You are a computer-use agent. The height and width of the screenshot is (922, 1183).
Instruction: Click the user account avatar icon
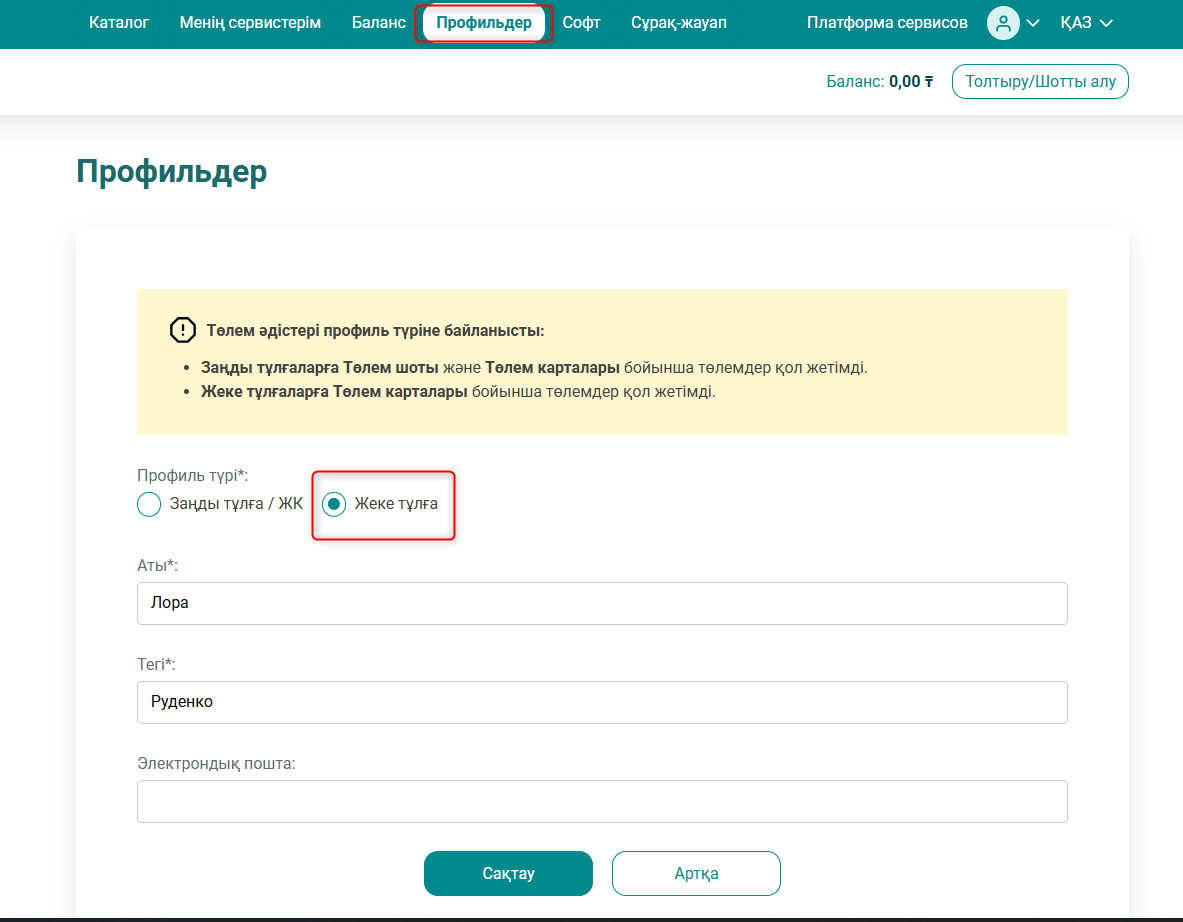click(1002, 23)
